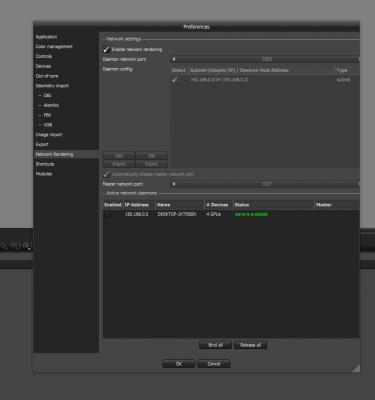
Task: Sort daemons by the Status column header
Action: [273, 205]
